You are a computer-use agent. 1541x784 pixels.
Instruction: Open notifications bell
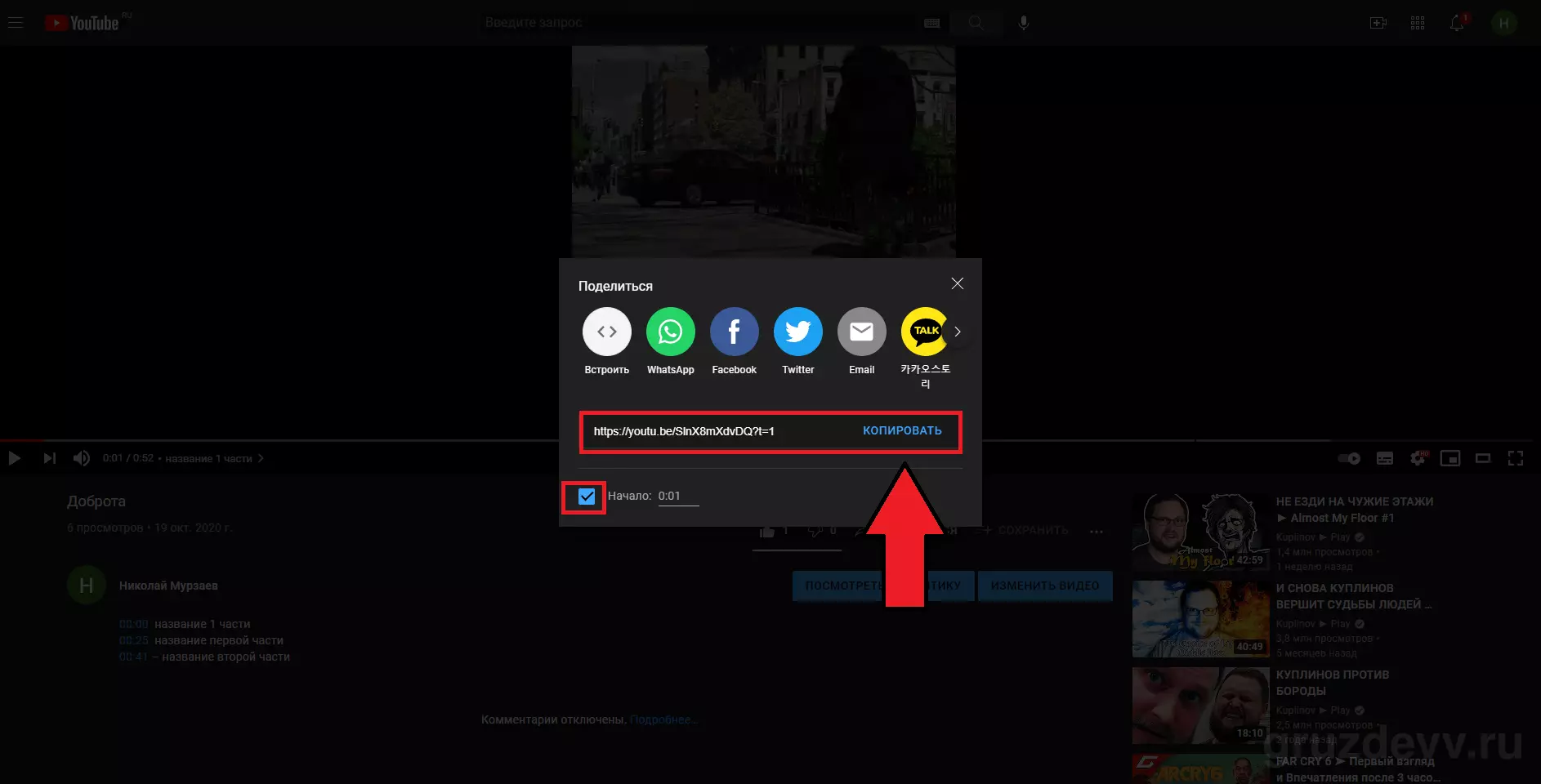click(1457, 23)
